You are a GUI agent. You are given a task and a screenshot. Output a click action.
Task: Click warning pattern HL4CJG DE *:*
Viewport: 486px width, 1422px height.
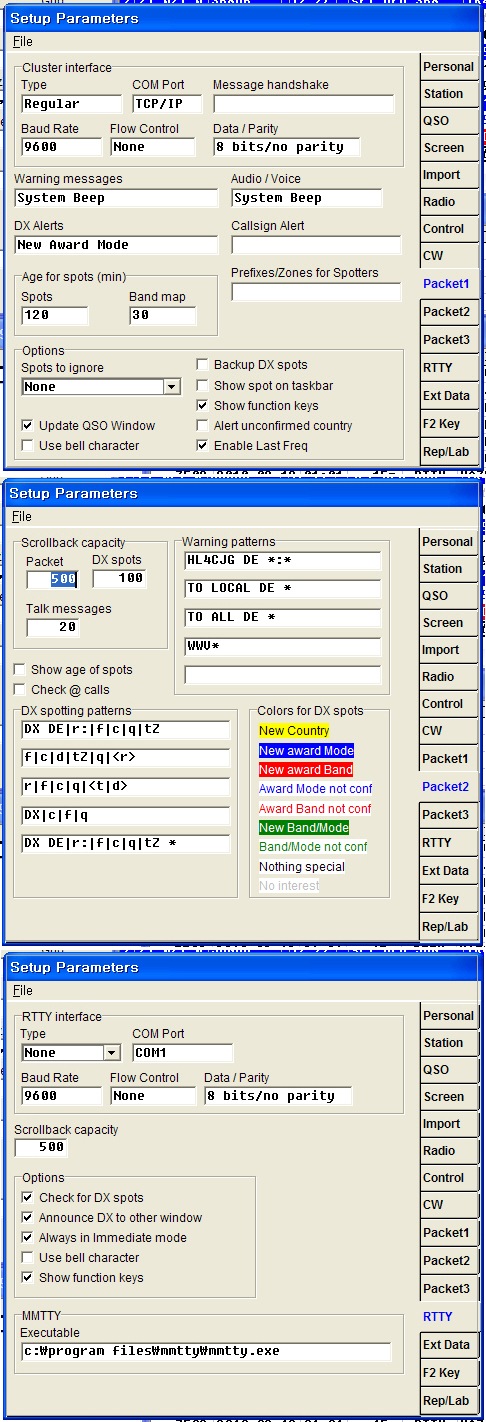[283, 560]
